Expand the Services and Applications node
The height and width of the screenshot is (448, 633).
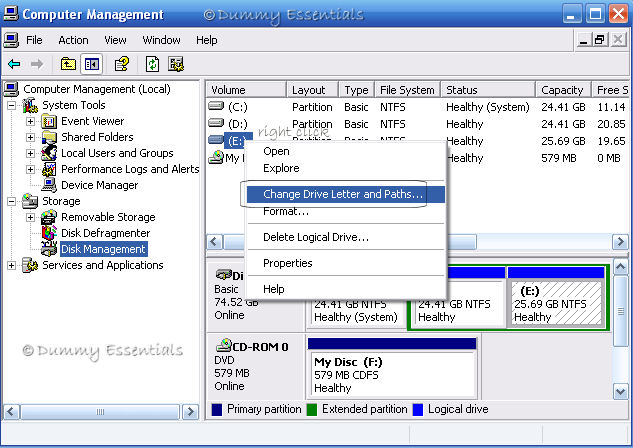click(x=12, y=266)
